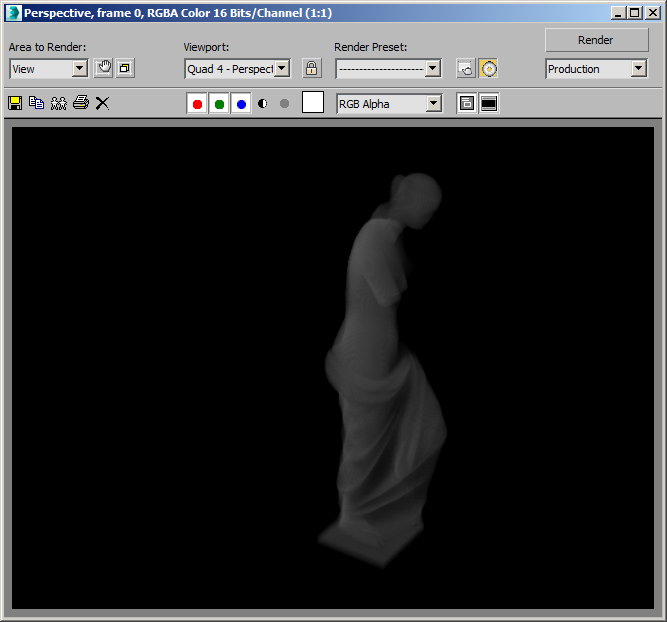
Task: Open the Render Preset dropdown
Action: point(388,68)
